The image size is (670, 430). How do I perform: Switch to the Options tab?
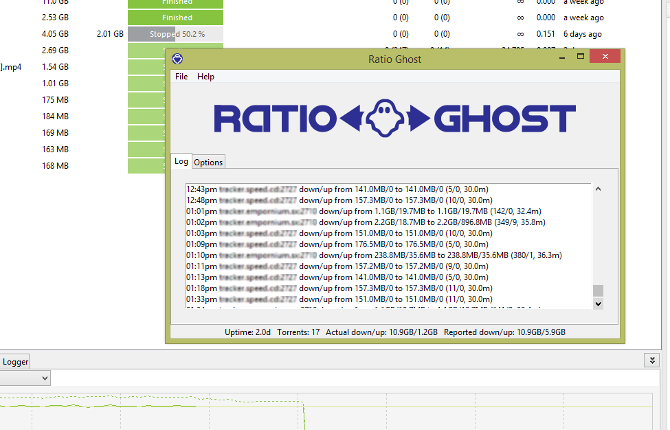pyautogui.click(x=208, y=162)
